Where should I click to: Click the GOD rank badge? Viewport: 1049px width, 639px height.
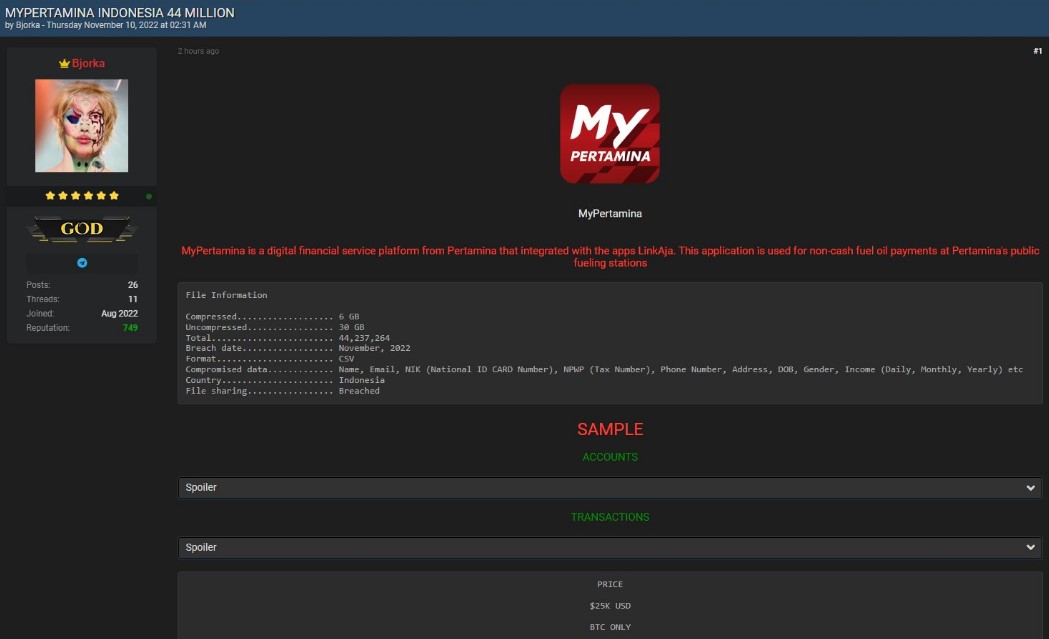[x=82, y=229]
